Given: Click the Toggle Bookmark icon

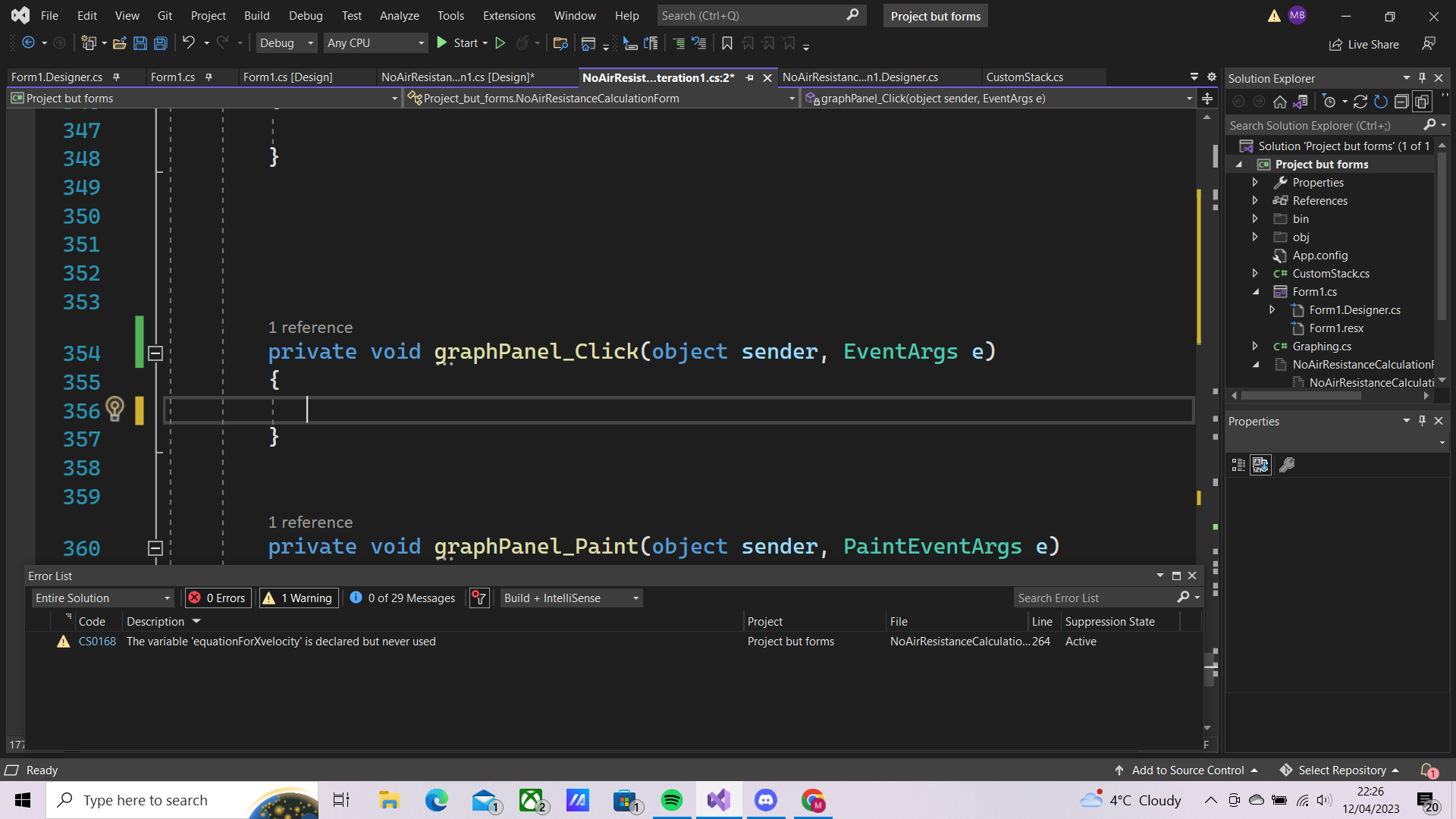Looking at the screenshot, I should click(x=726, y=43).
